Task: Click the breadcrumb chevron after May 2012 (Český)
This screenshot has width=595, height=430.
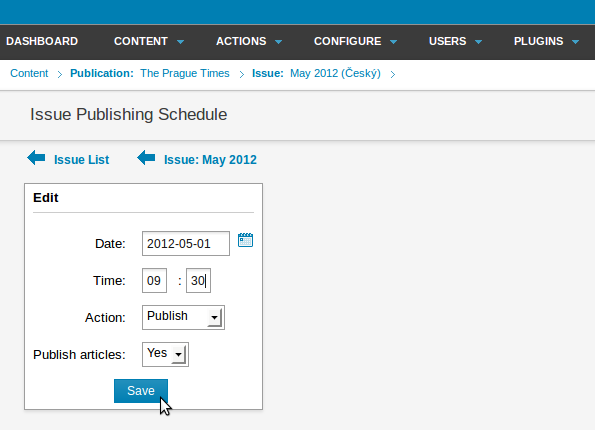Action: 393,74
